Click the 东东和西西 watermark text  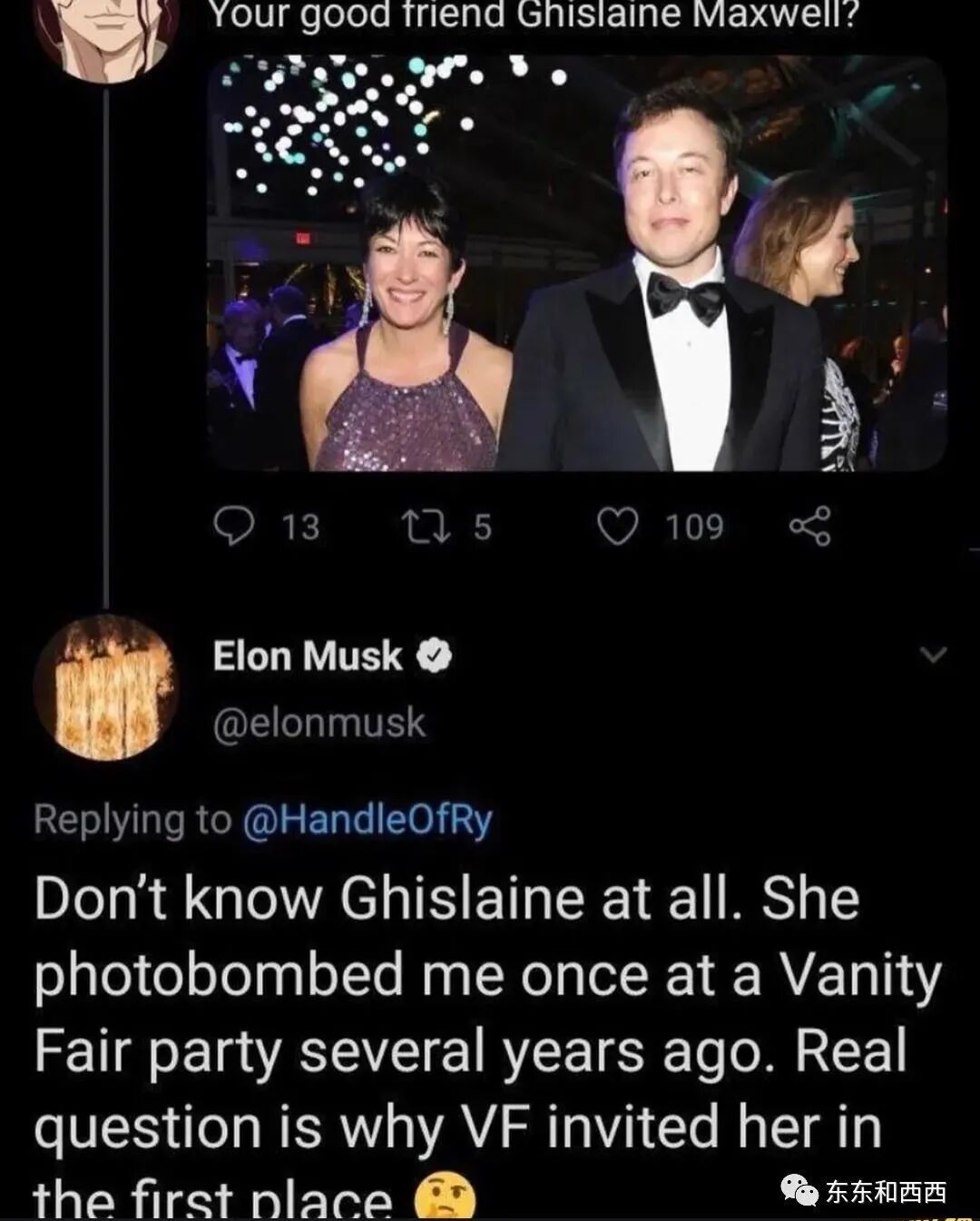tap(886, 1191)
